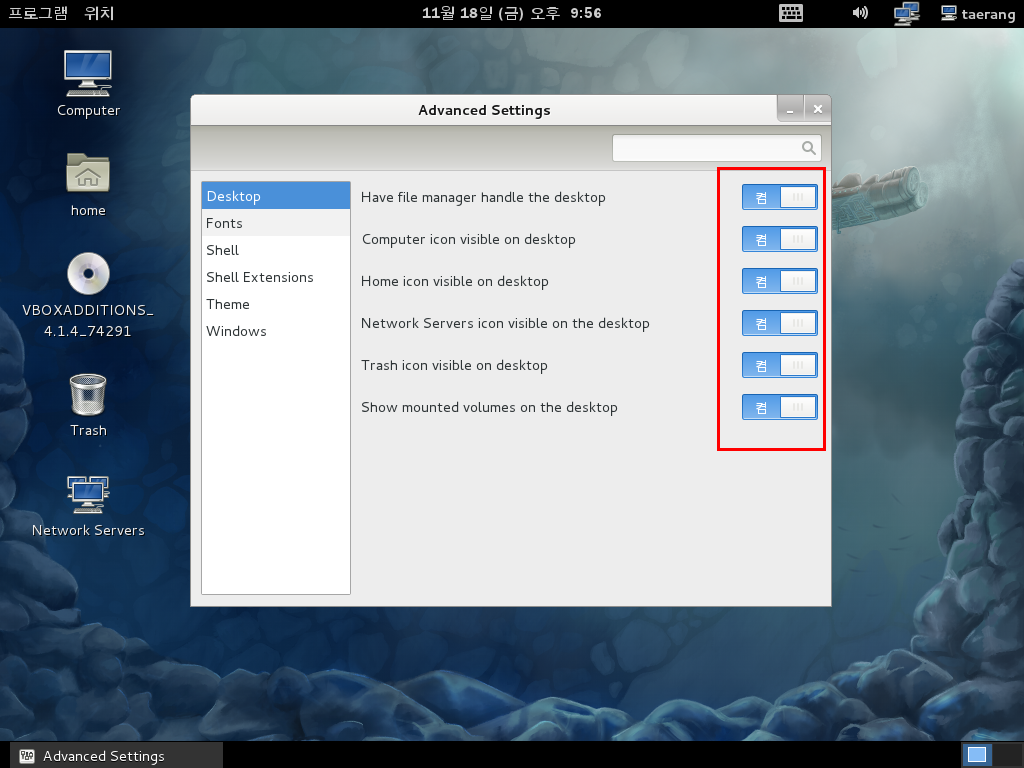1024x768 pixels.
Task: Close the Advanced Settings window
Action: point(818,109)
